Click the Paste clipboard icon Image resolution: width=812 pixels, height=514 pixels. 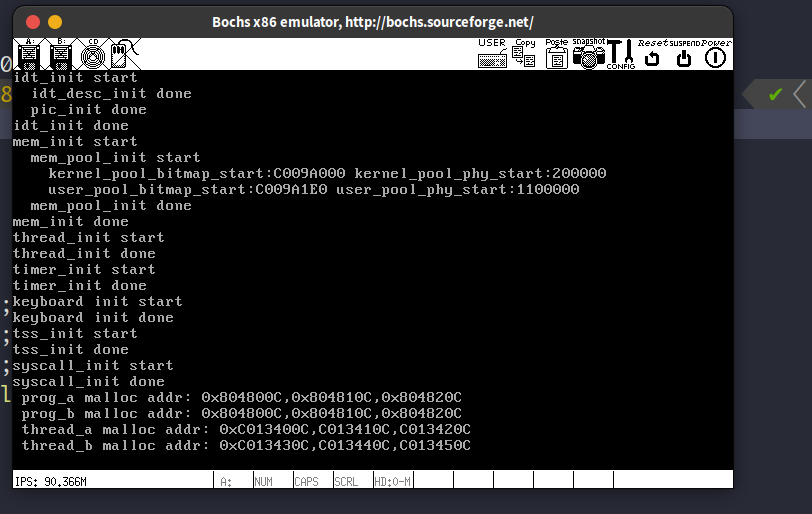point(557,53)
